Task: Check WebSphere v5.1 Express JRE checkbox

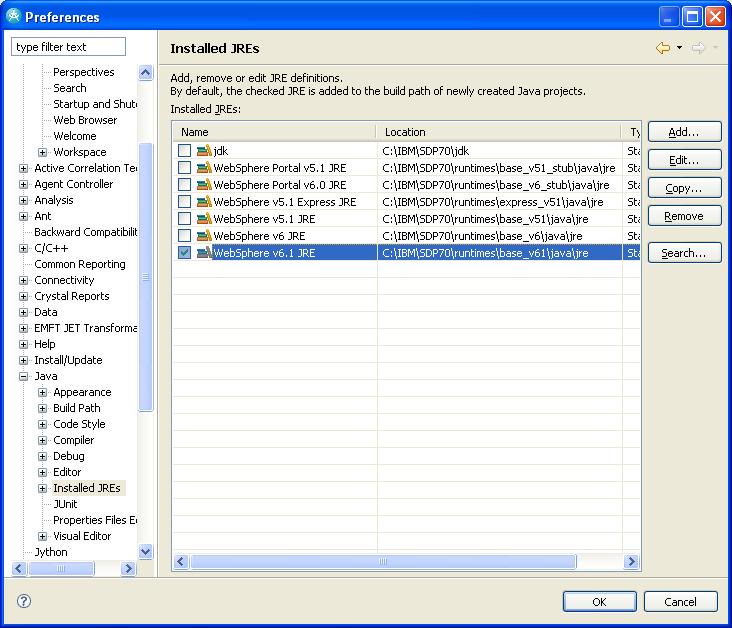Action: coord(184,201)
